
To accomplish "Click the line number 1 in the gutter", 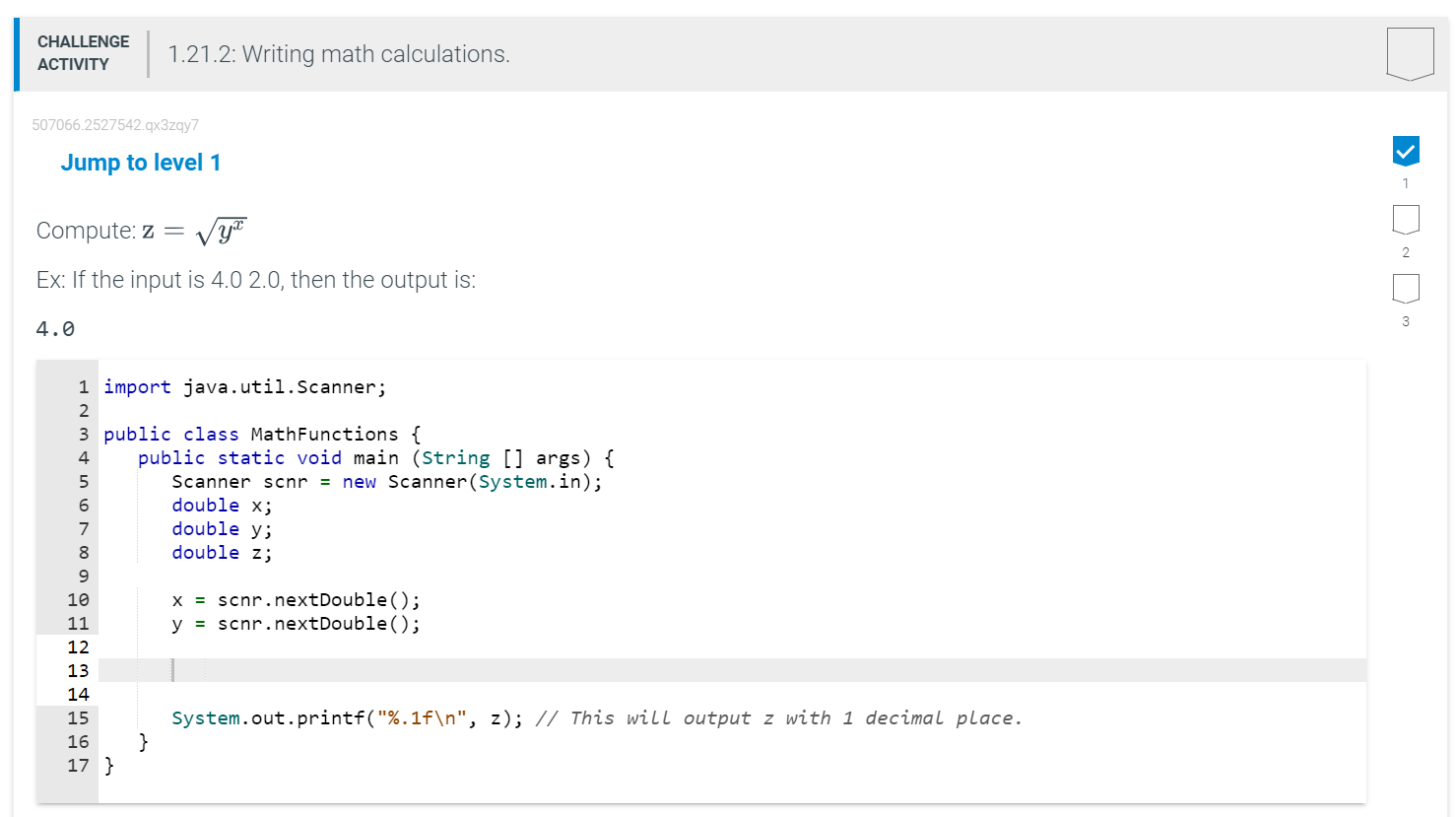I will [82, 386].
